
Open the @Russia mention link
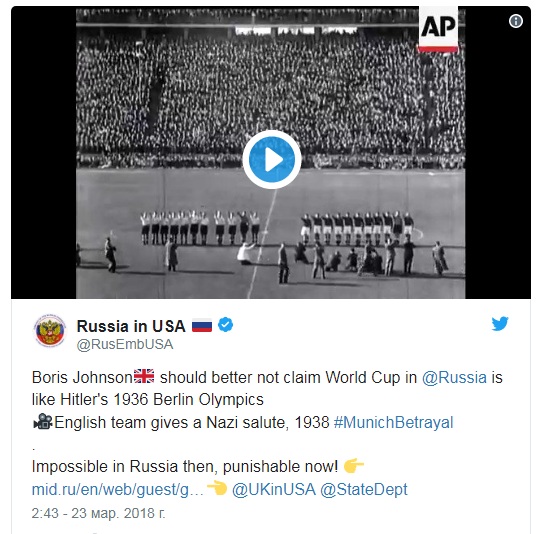tap(454, 378)
